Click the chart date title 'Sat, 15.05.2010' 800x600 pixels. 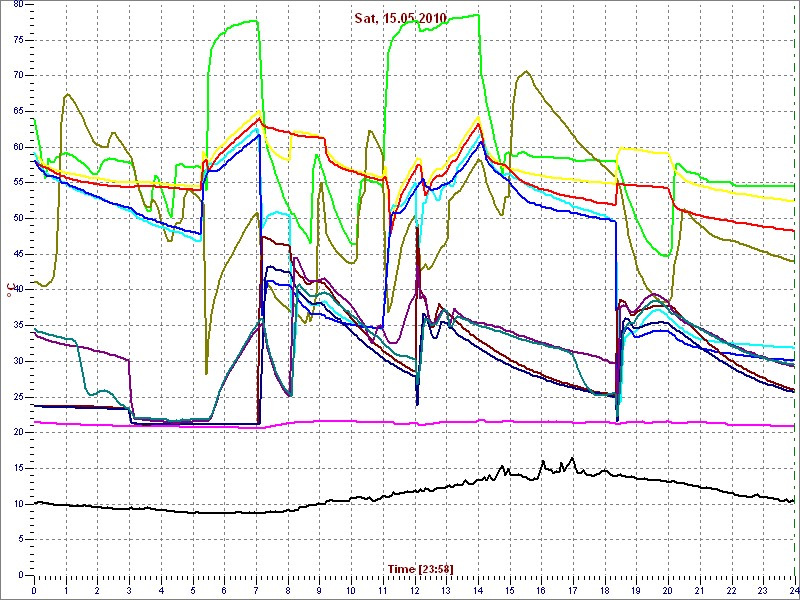pyautogui.click(x=401, y=18)
